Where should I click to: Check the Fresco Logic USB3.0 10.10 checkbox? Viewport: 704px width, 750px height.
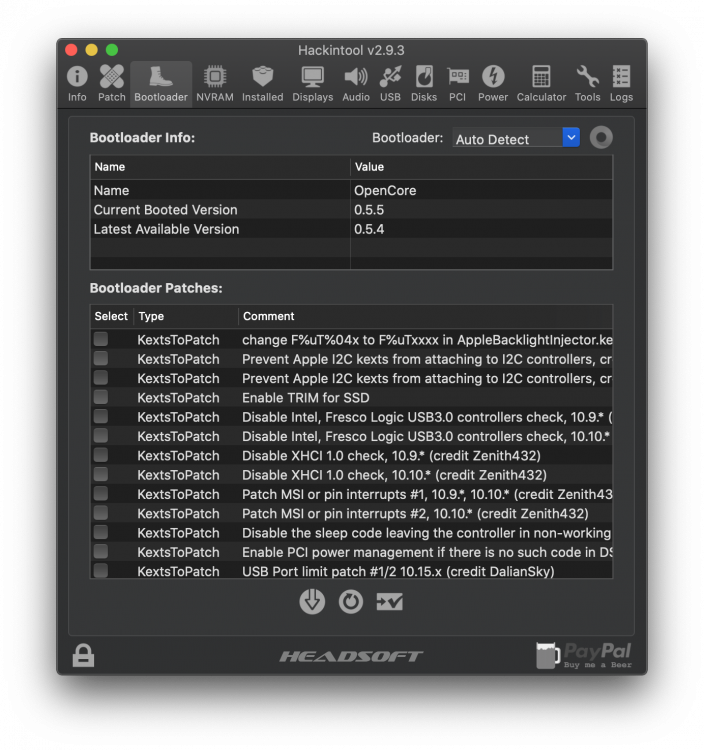pos(100,436)
